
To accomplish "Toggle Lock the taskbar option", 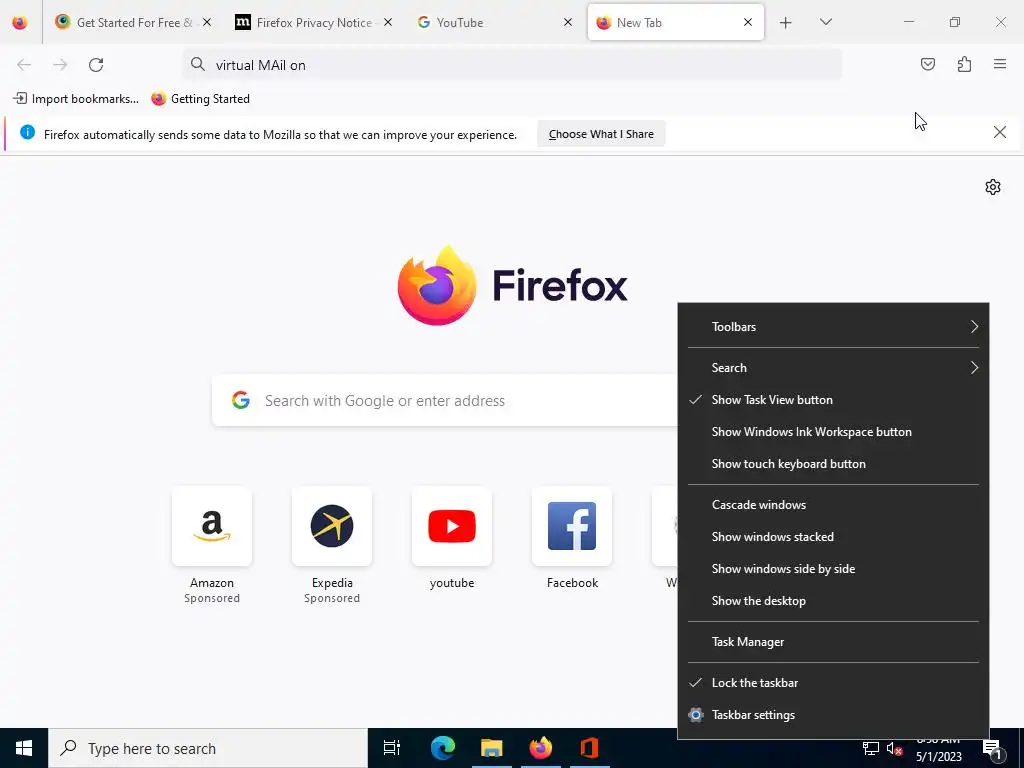I will coord(833,683).
